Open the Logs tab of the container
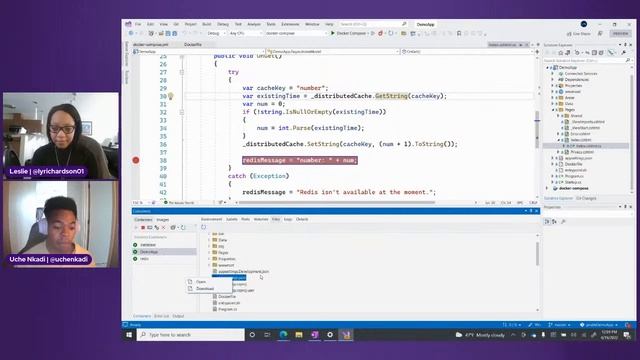 coord(288,219)
